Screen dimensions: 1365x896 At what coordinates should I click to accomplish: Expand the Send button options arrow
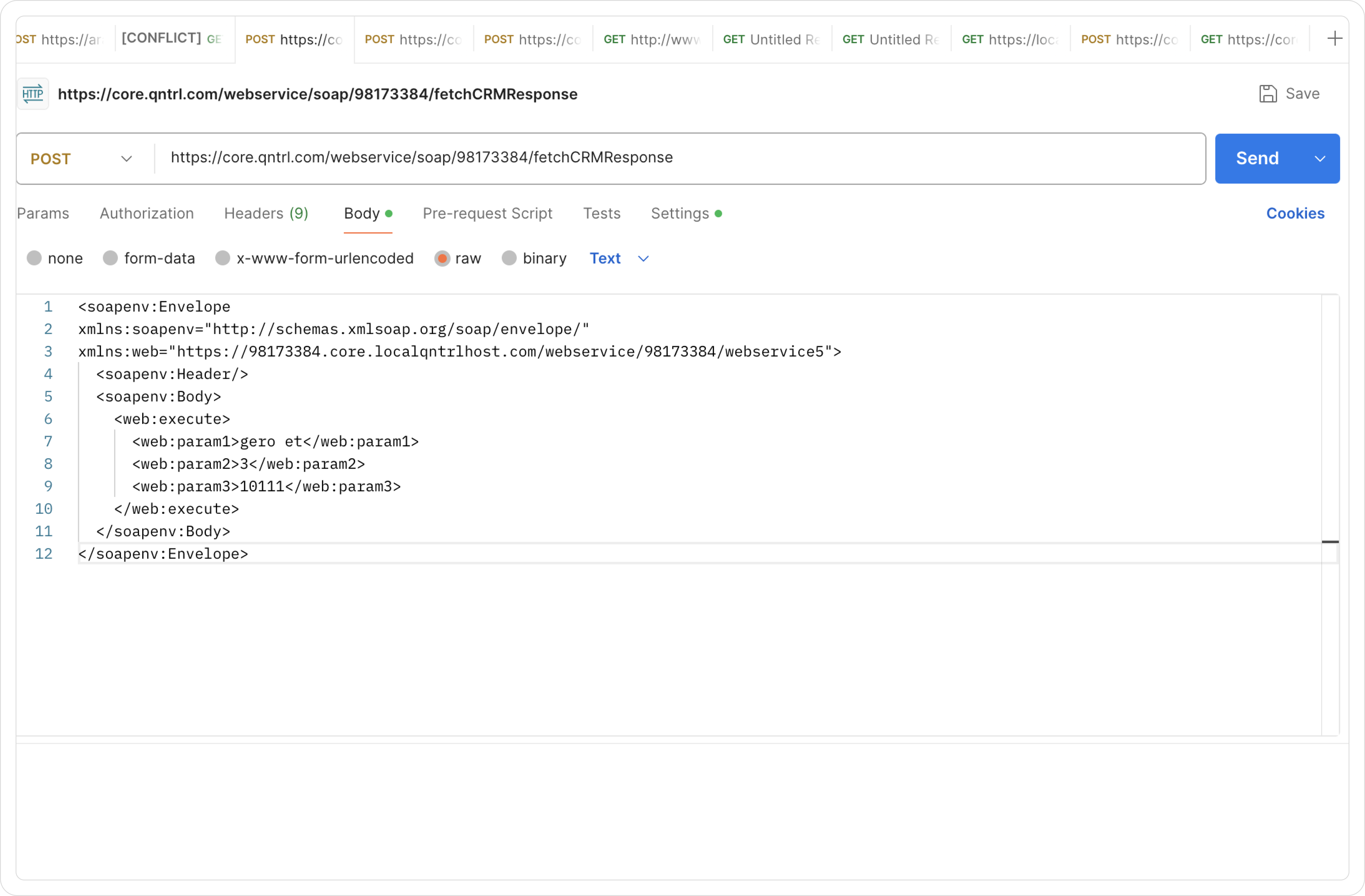point(1320,159)
